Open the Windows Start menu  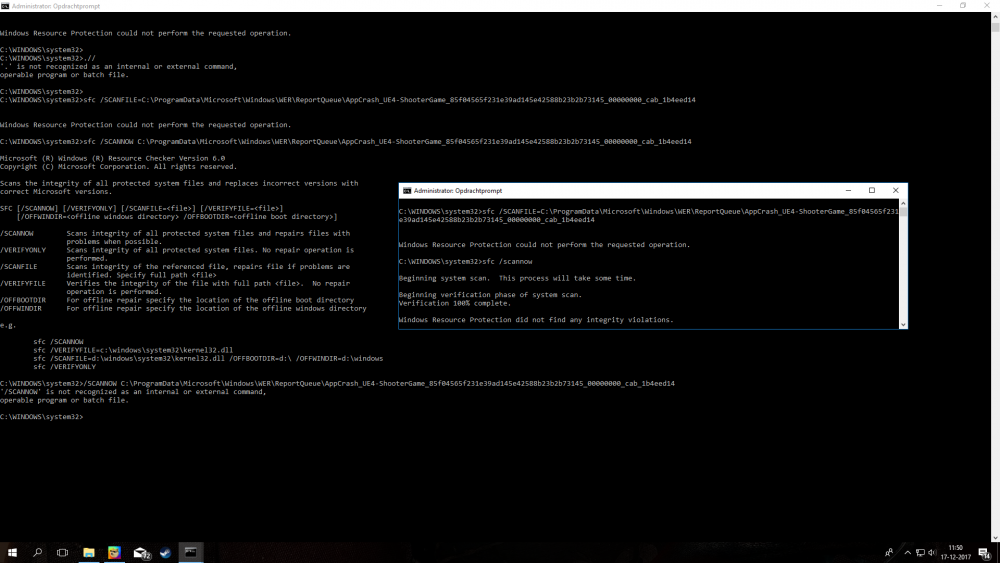(x=12, y=552)
